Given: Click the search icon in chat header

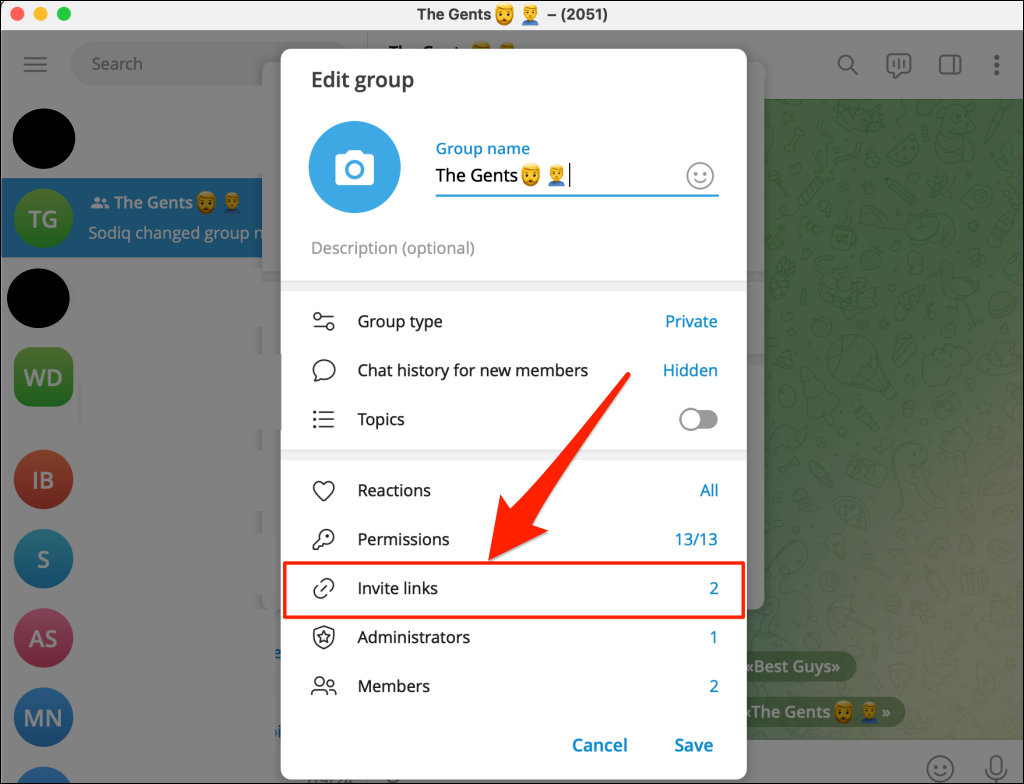Looking at the screenshot, I should (x=847, y=65).
